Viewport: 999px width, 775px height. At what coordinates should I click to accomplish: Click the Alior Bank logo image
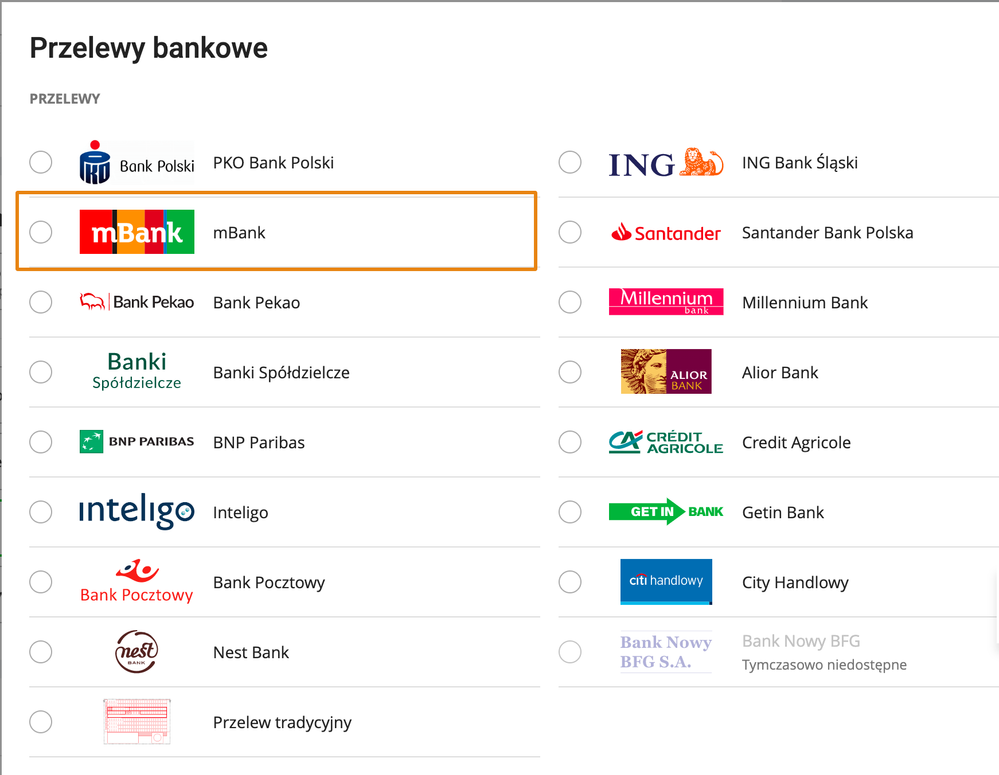point(666,372)
